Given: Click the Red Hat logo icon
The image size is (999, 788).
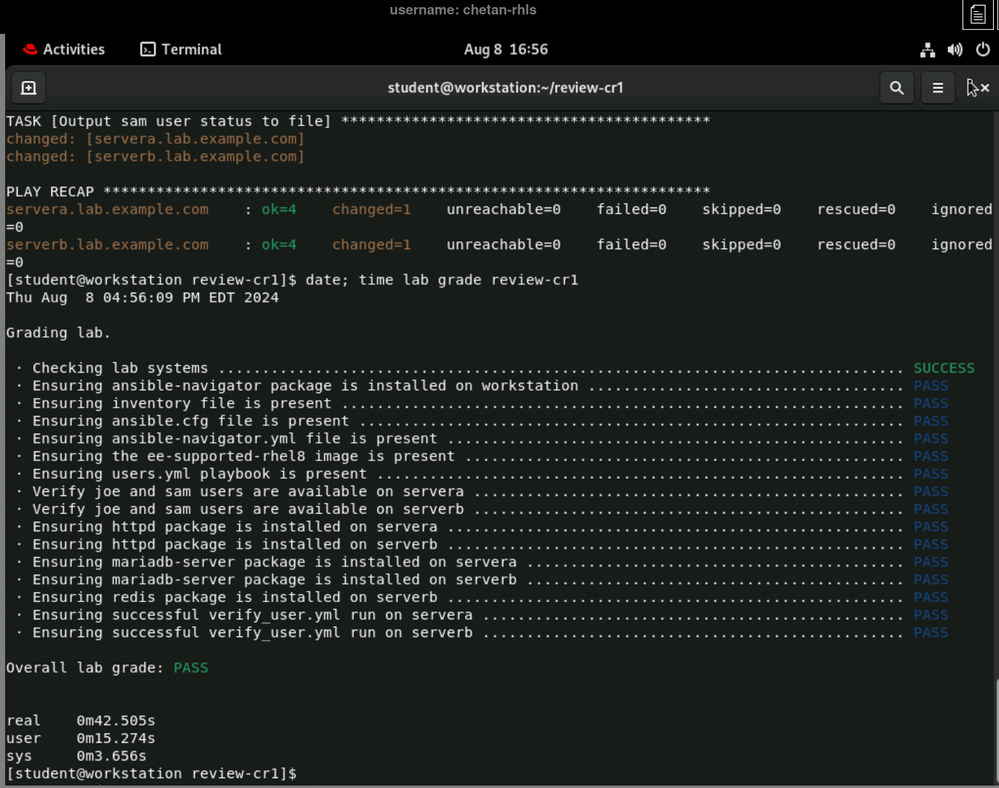Looking at the screenshot, I should 30,50.
